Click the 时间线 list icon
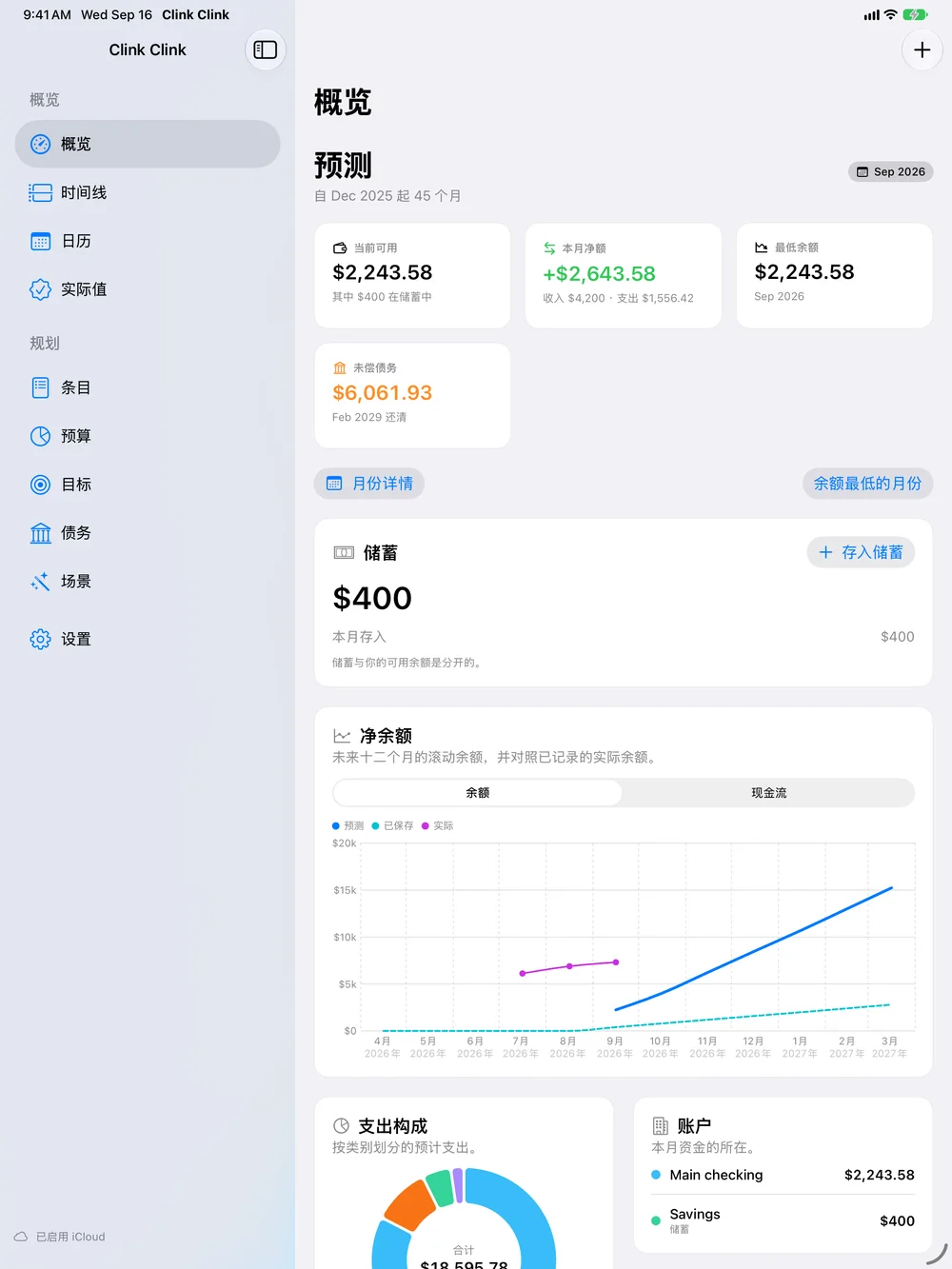952x1269 pixels. tap(40, 192)
